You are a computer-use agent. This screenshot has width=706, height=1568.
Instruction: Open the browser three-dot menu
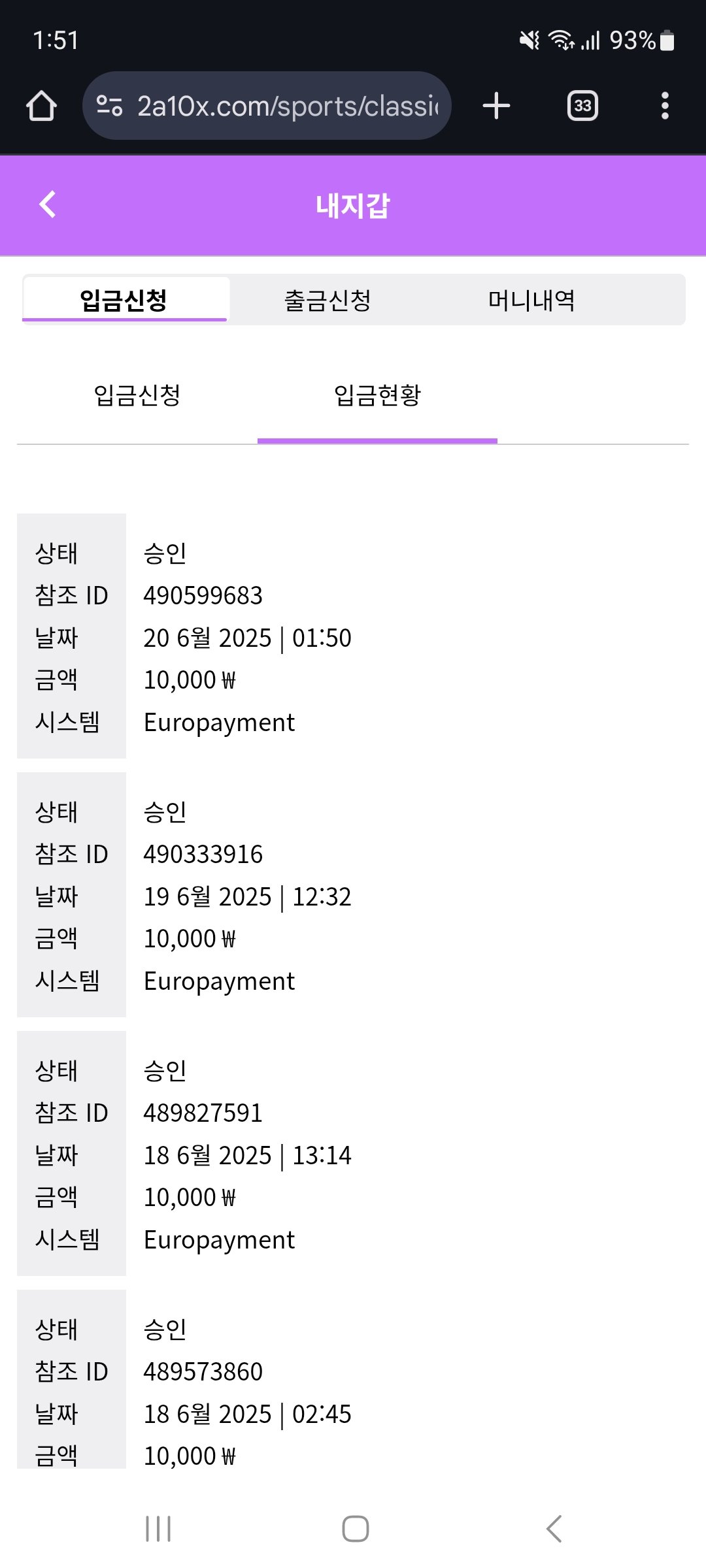665,106
